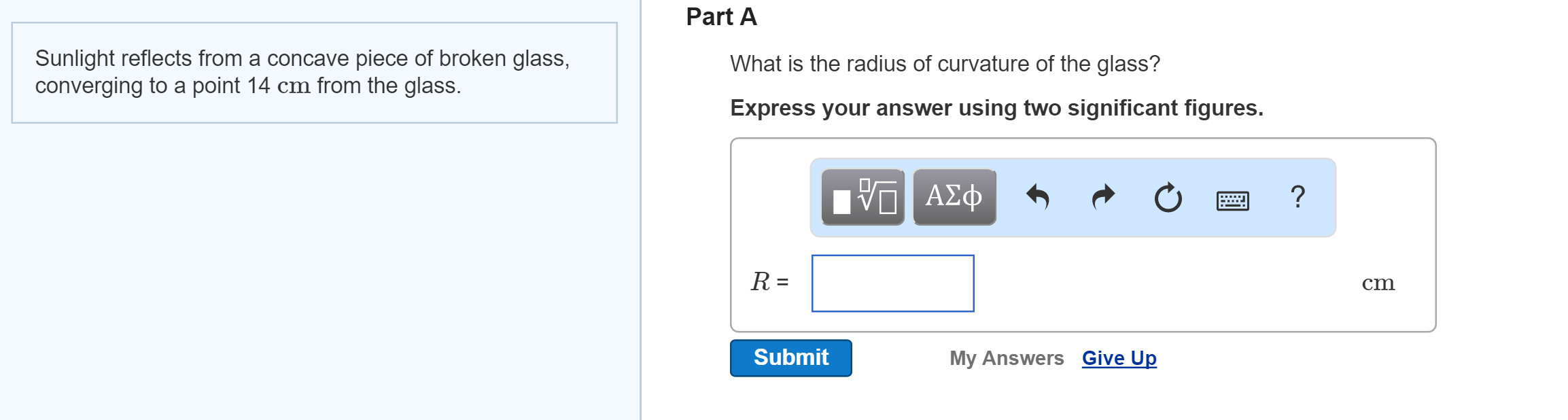Screen dimensions: 1568x420
Task: Undo the last answer edit
Action: coord(1038,197)
